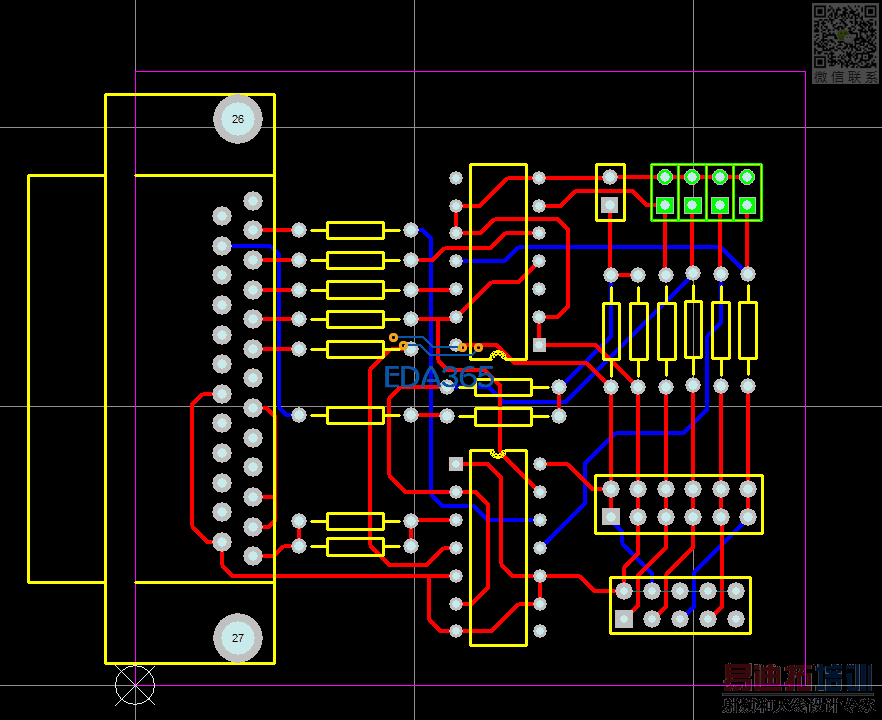Click rightmost green square pad
This screenshot has height=720, width=882.
pos(747,205)
